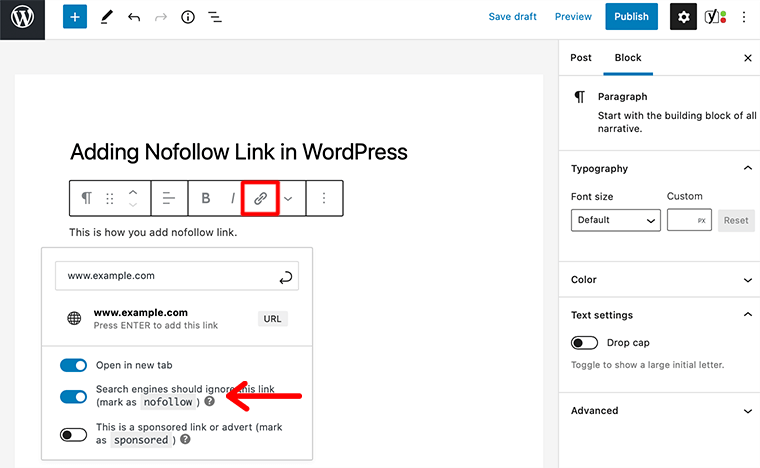Switch to the Post tab
Screen dimensions: 760x468
pyautogui.click(x=581, y=58)
